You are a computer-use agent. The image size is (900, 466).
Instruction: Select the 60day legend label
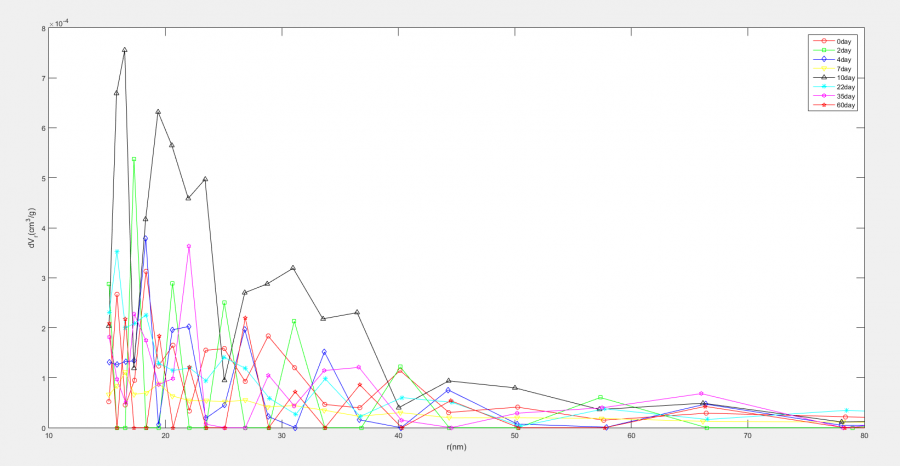[x=845, y=106]
